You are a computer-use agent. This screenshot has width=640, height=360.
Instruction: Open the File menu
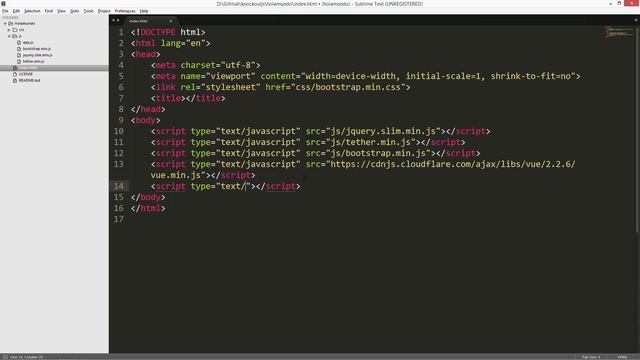coord(5,11)
